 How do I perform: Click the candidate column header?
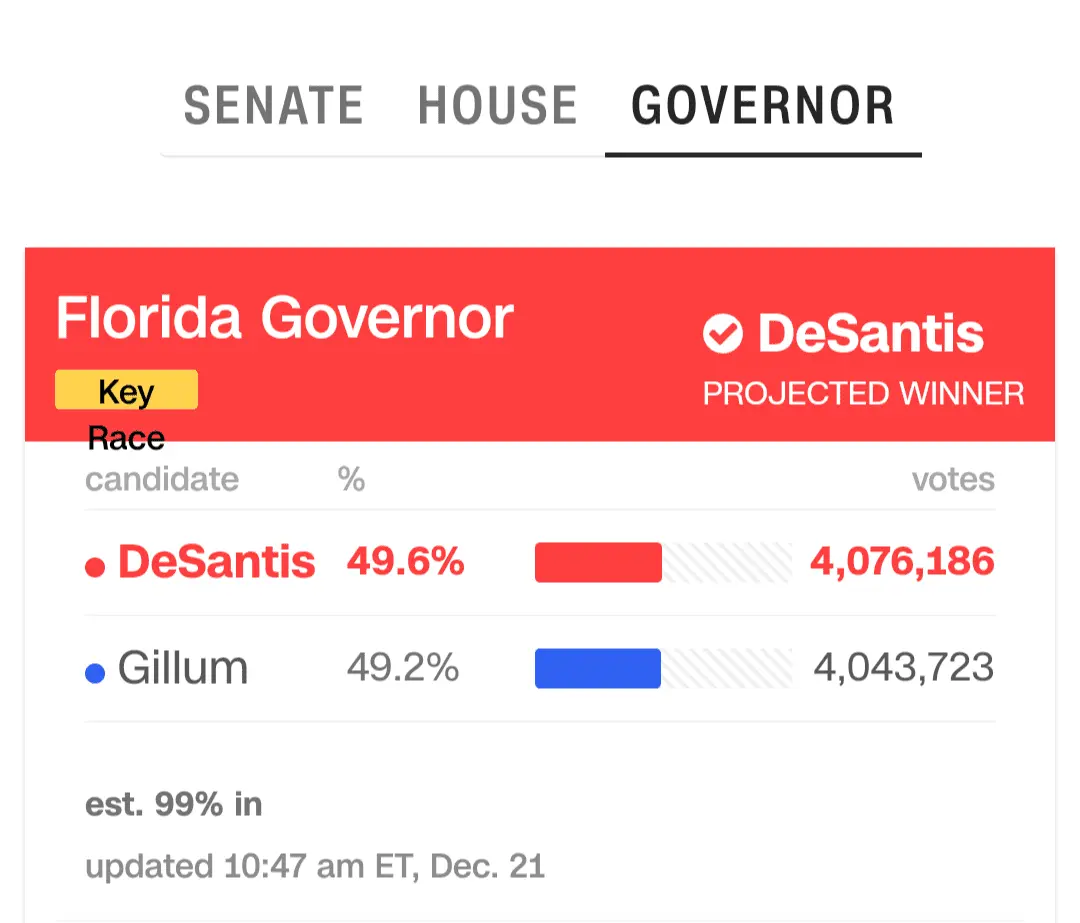[x=162, y=480]
